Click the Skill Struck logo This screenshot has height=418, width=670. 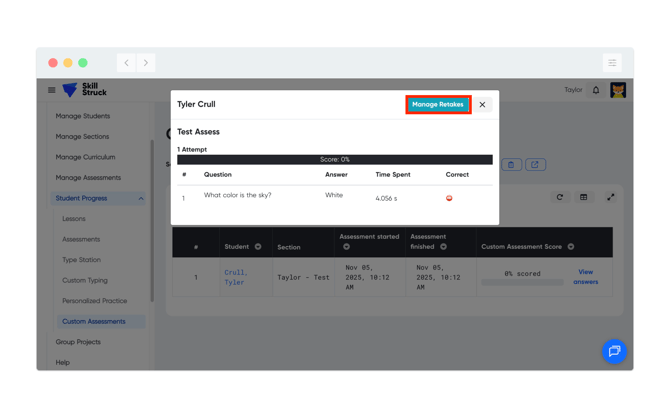84,90
